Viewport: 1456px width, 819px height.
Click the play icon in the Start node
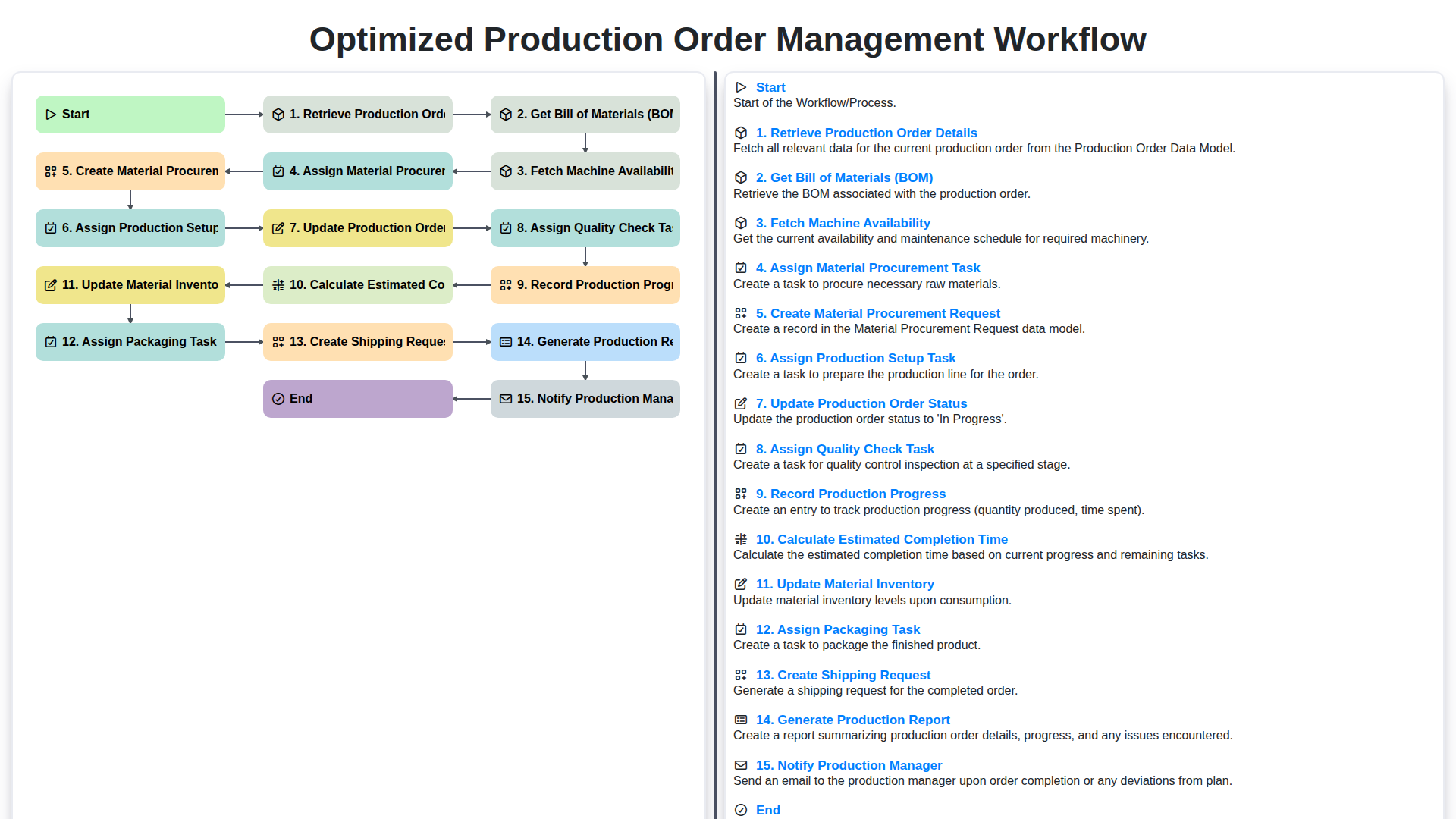coord(51,114)
